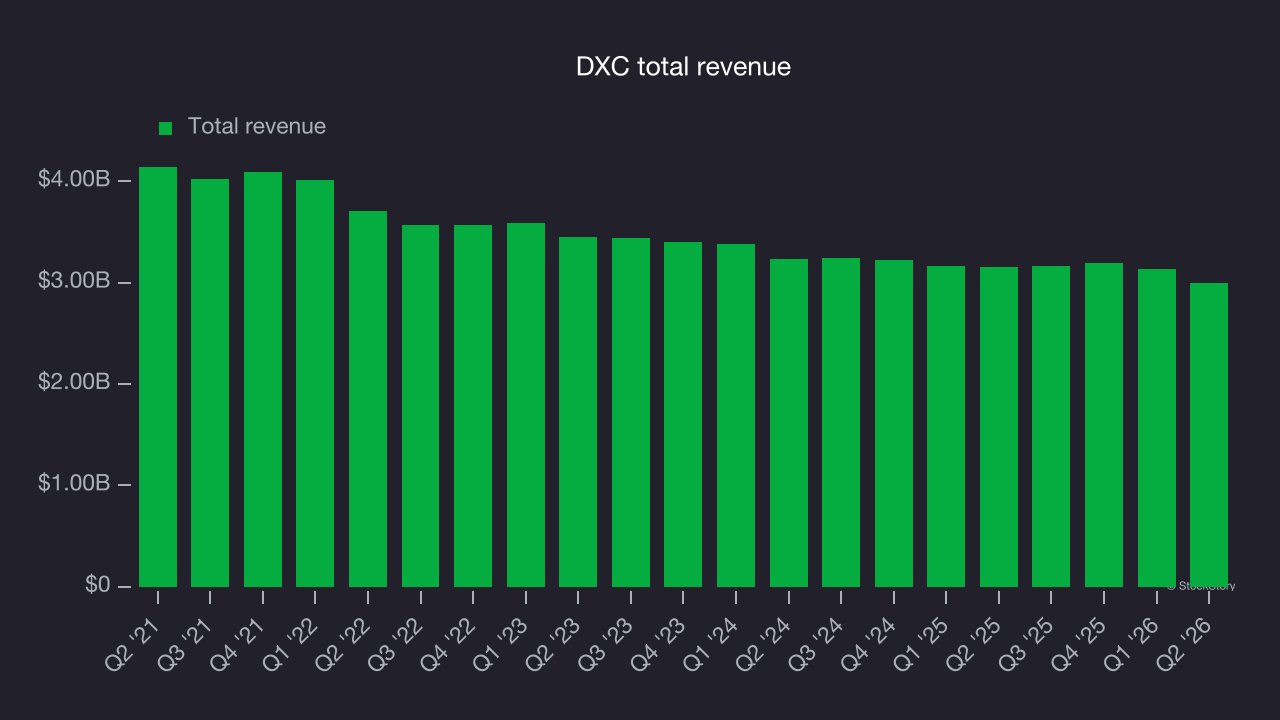Click the Q1 '26 revenue bar
The height and width of the screenshot is (720, 1280).
(1157, 428)
